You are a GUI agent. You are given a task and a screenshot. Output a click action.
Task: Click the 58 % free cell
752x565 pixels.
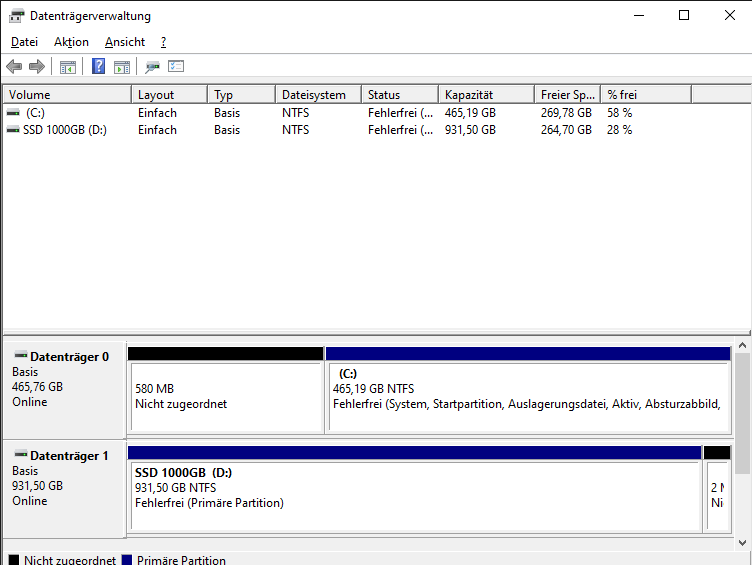click(620, 113)
